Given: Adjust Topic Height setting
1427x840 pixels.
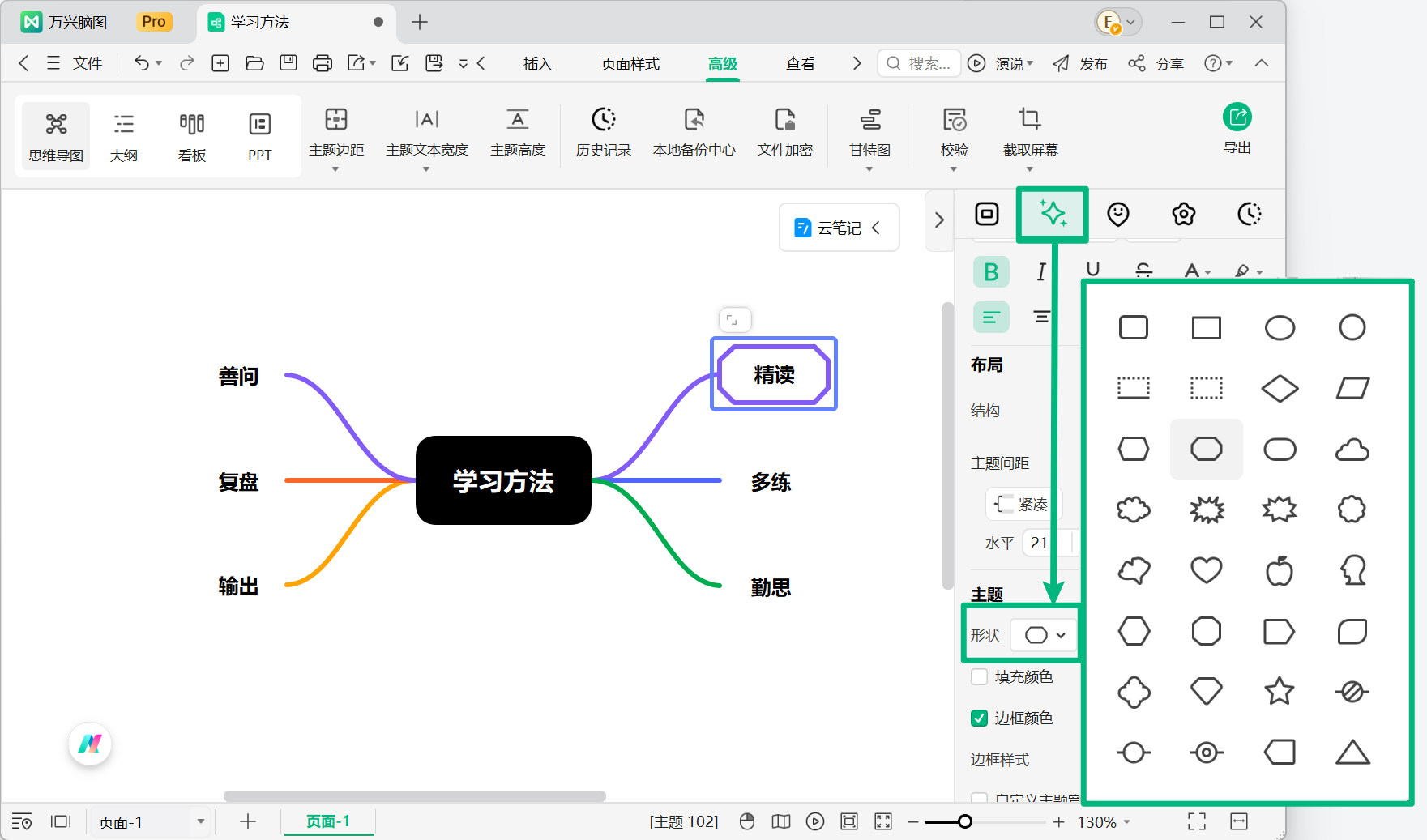Looking at the screenshot, I should point(518,134).
